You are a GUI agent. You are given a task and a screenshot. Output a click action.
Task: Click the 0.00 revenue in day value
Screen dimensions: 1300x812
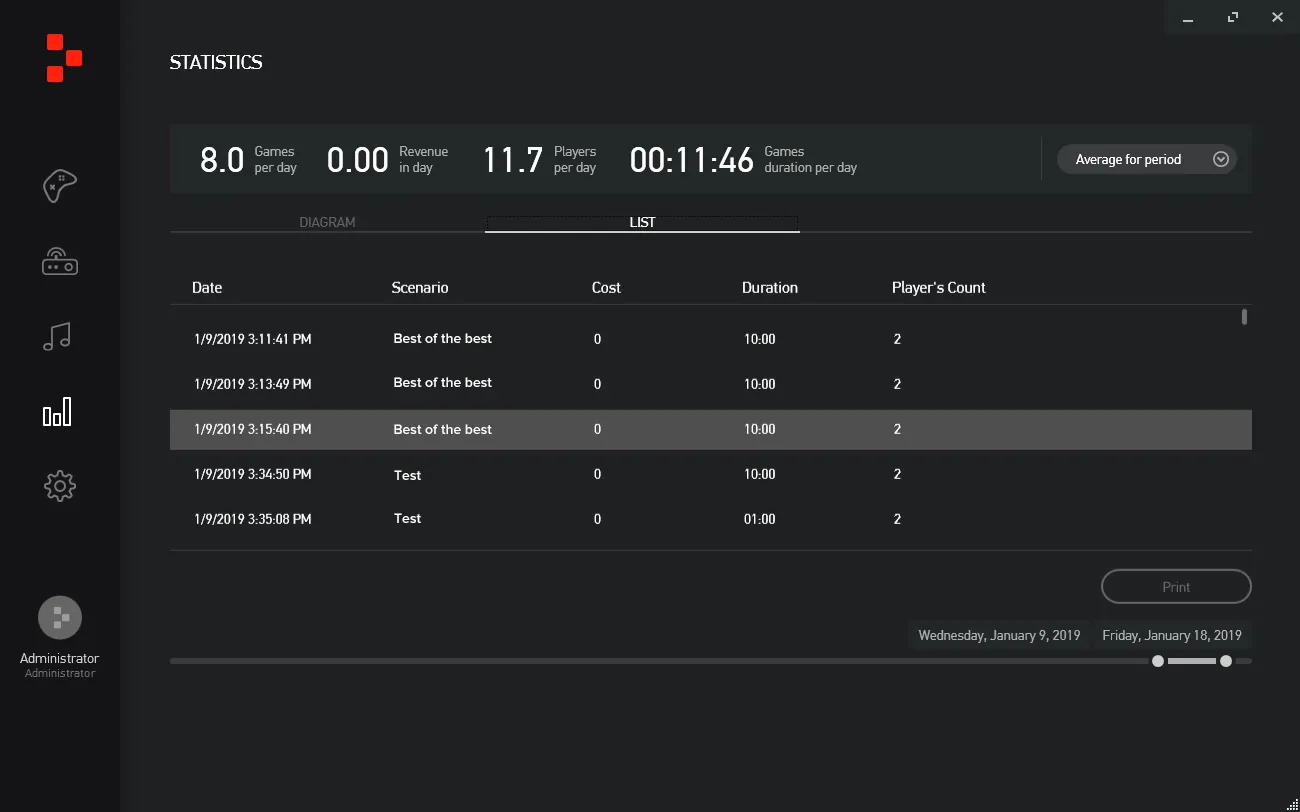point(357,160)
